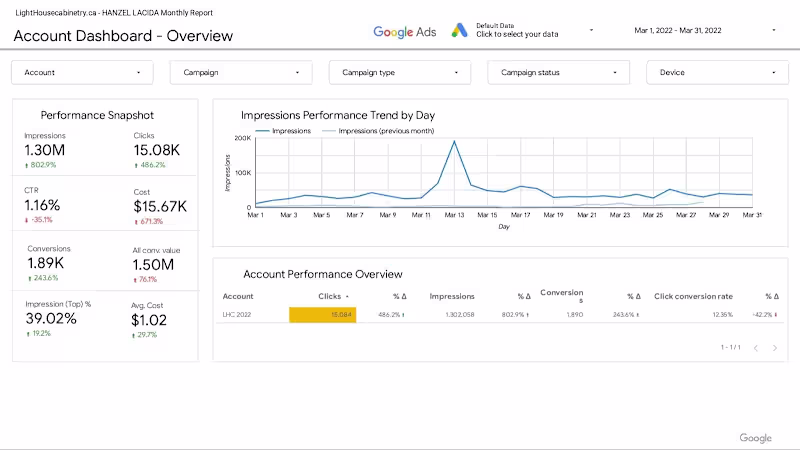The image size is (800, 450).
Task: Open the date range picker
Action: (x=704, y=30)
